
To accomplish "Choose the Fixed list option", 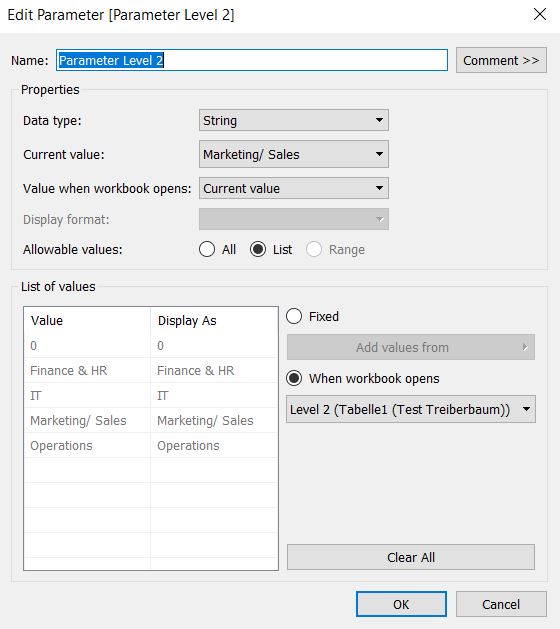I will pos(294,316).
